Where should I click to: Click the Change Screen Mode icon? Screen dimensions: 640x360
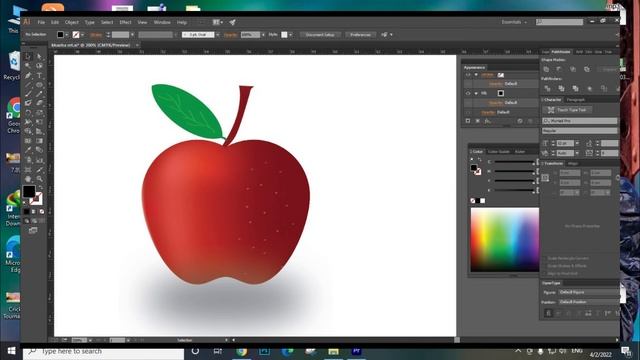[33, 231]
